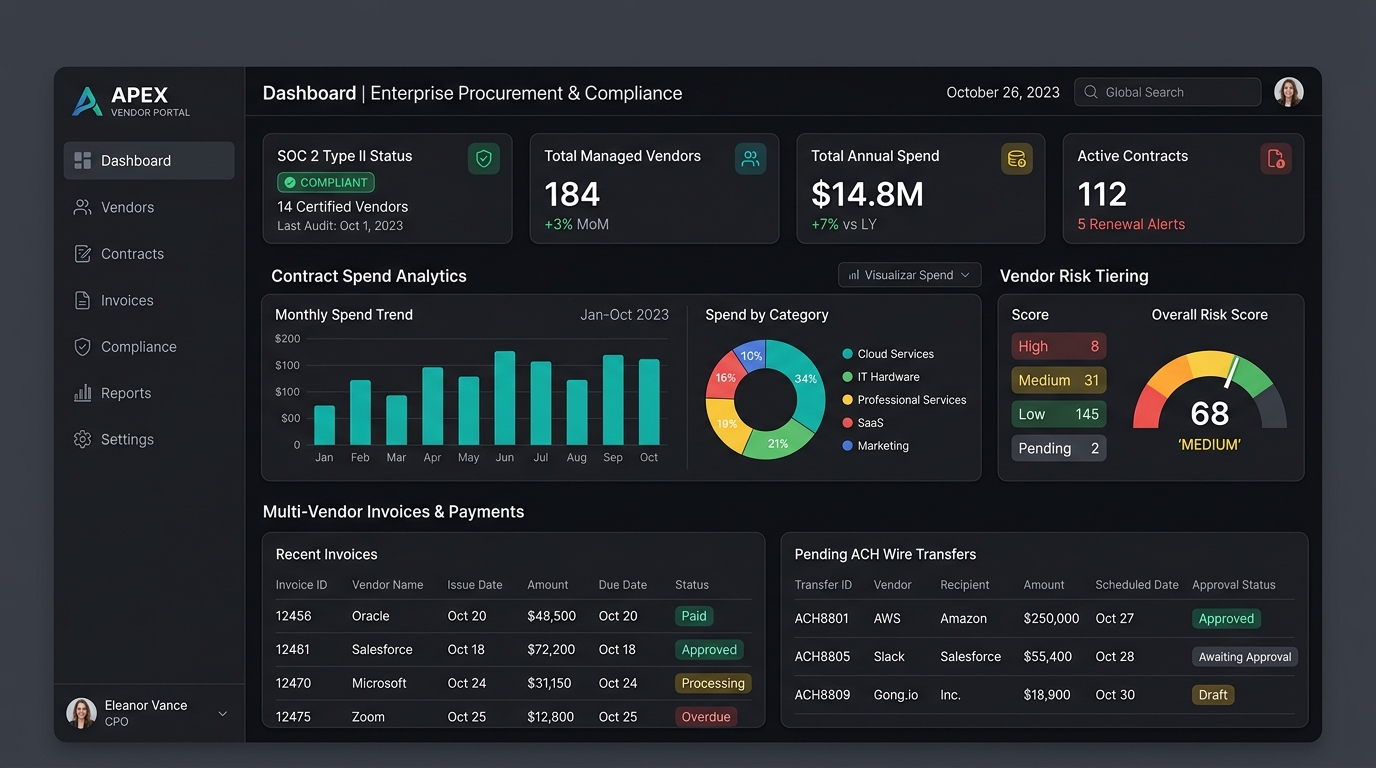Click the Medium risk tier row

pyautogui.click(x=1059, y=380)
